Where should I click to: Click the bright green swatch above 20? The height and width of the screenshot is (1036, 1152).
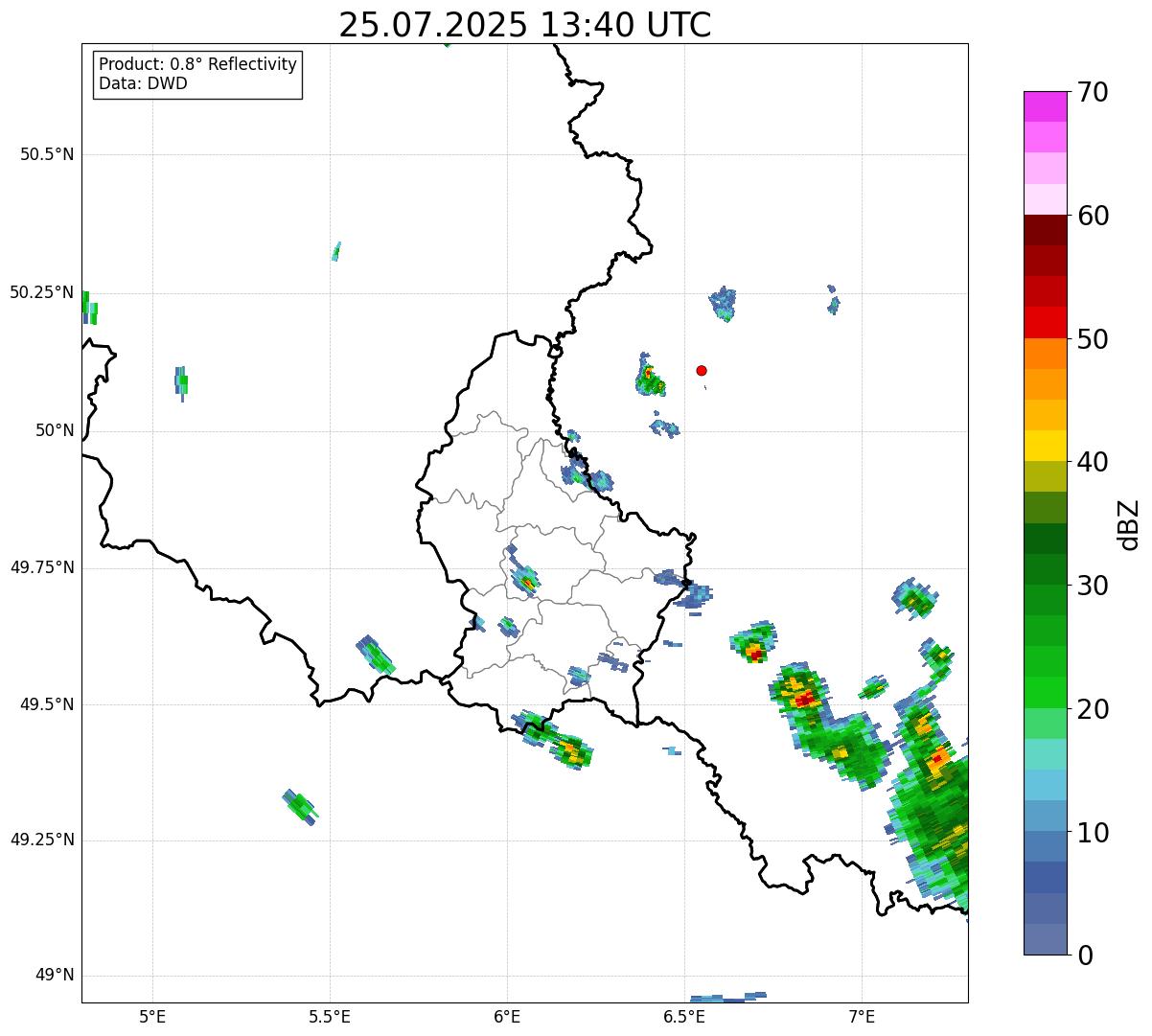[x=1046, y=693]
